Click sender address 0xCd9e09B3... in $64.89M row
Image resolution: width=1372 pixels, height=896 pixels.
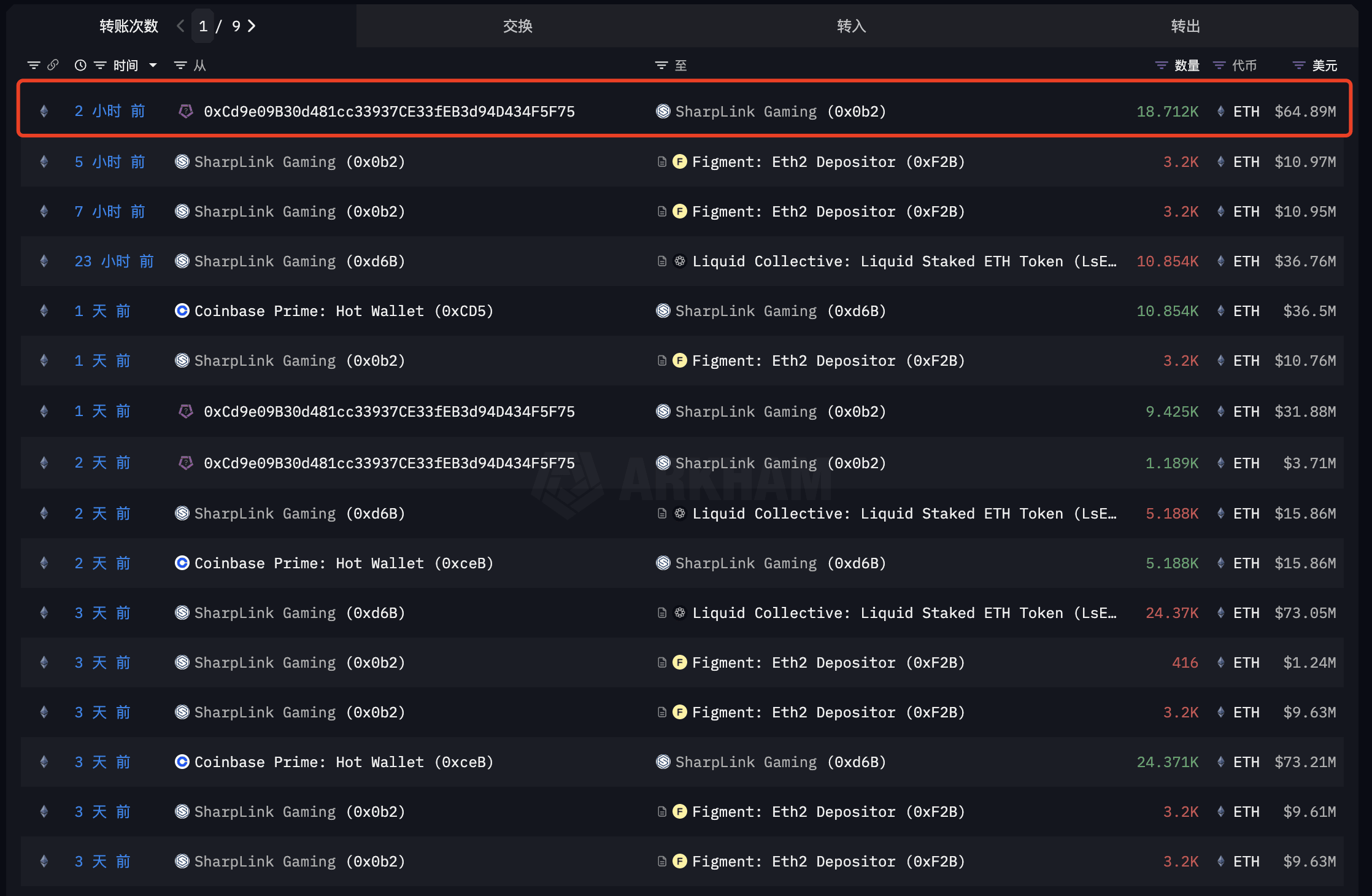pyautogui.click(x=389, y=111)
